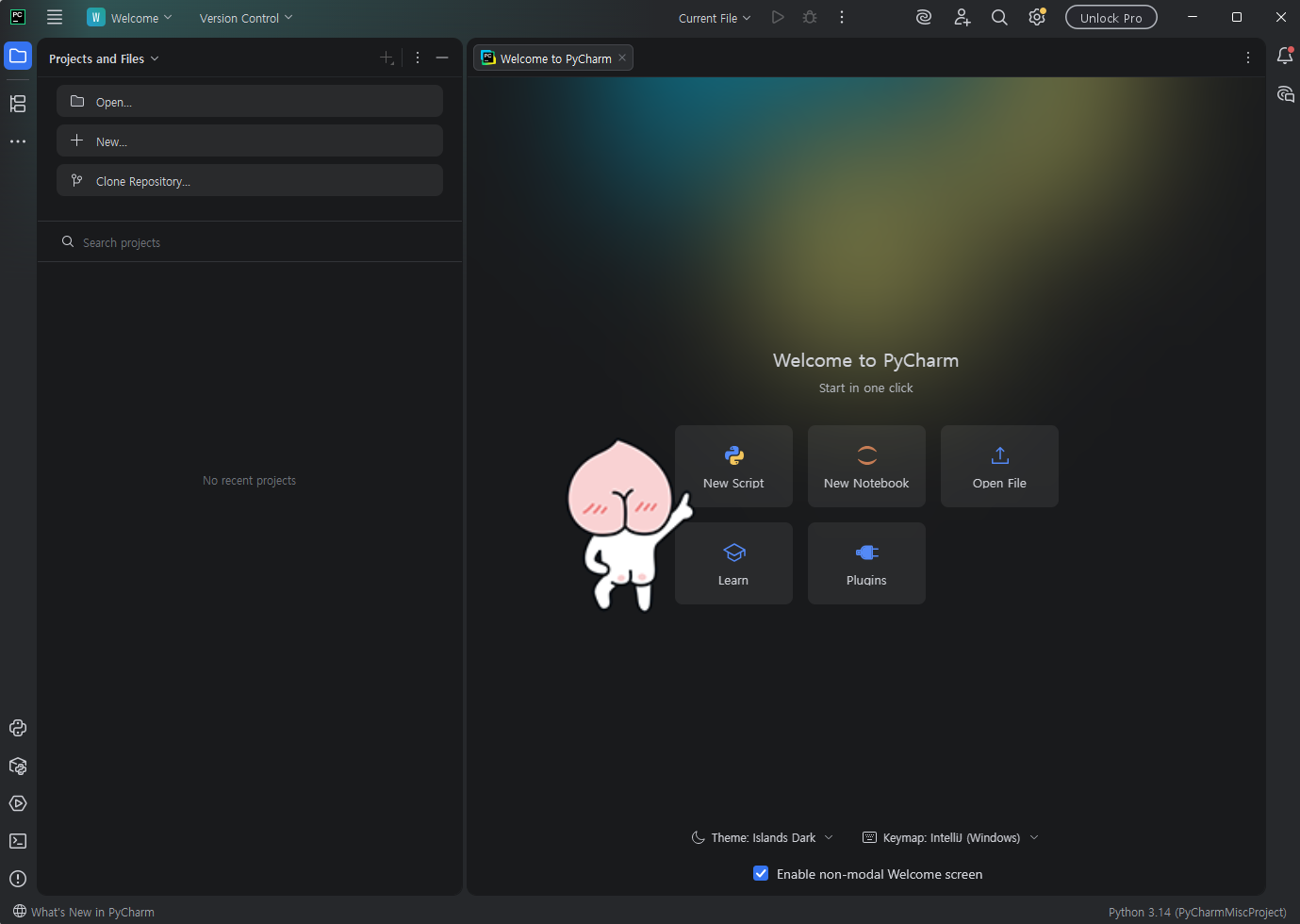Open the AI assistant spiral icon

coord(924,17)
